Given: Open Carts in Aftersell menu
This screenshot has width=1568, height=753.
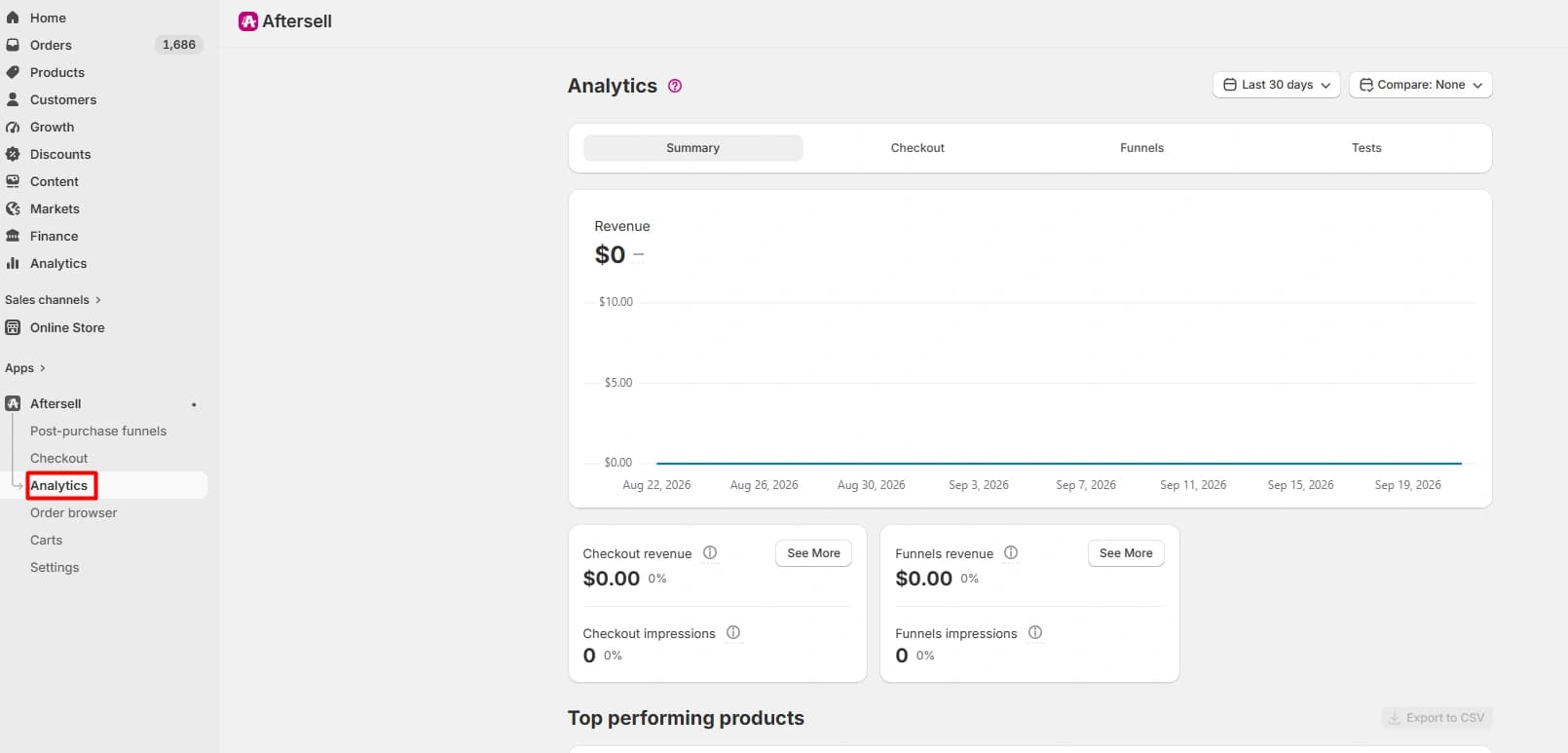Looking at the screenshot, I should tap(46, 540).
